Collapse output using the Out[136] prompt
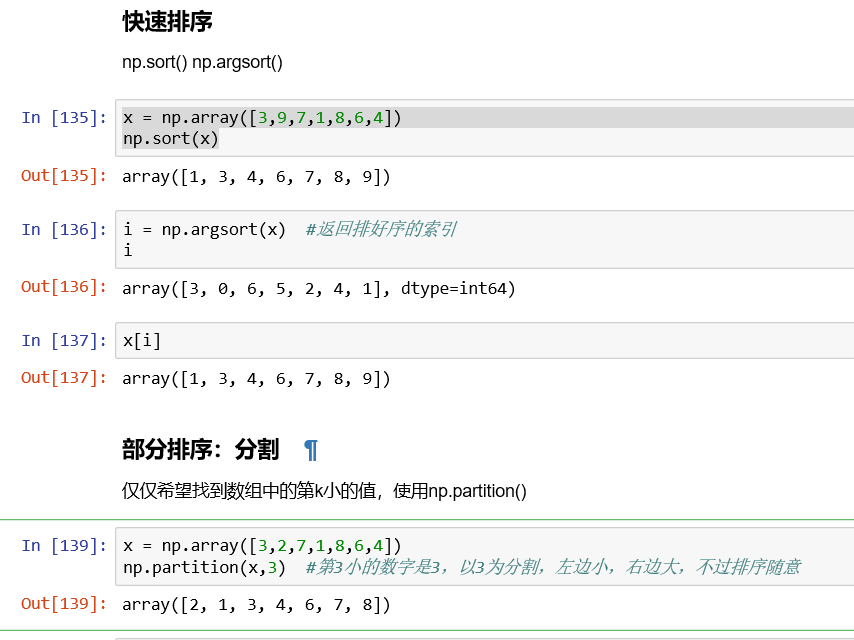854x640 pixels. coord(64,287)
